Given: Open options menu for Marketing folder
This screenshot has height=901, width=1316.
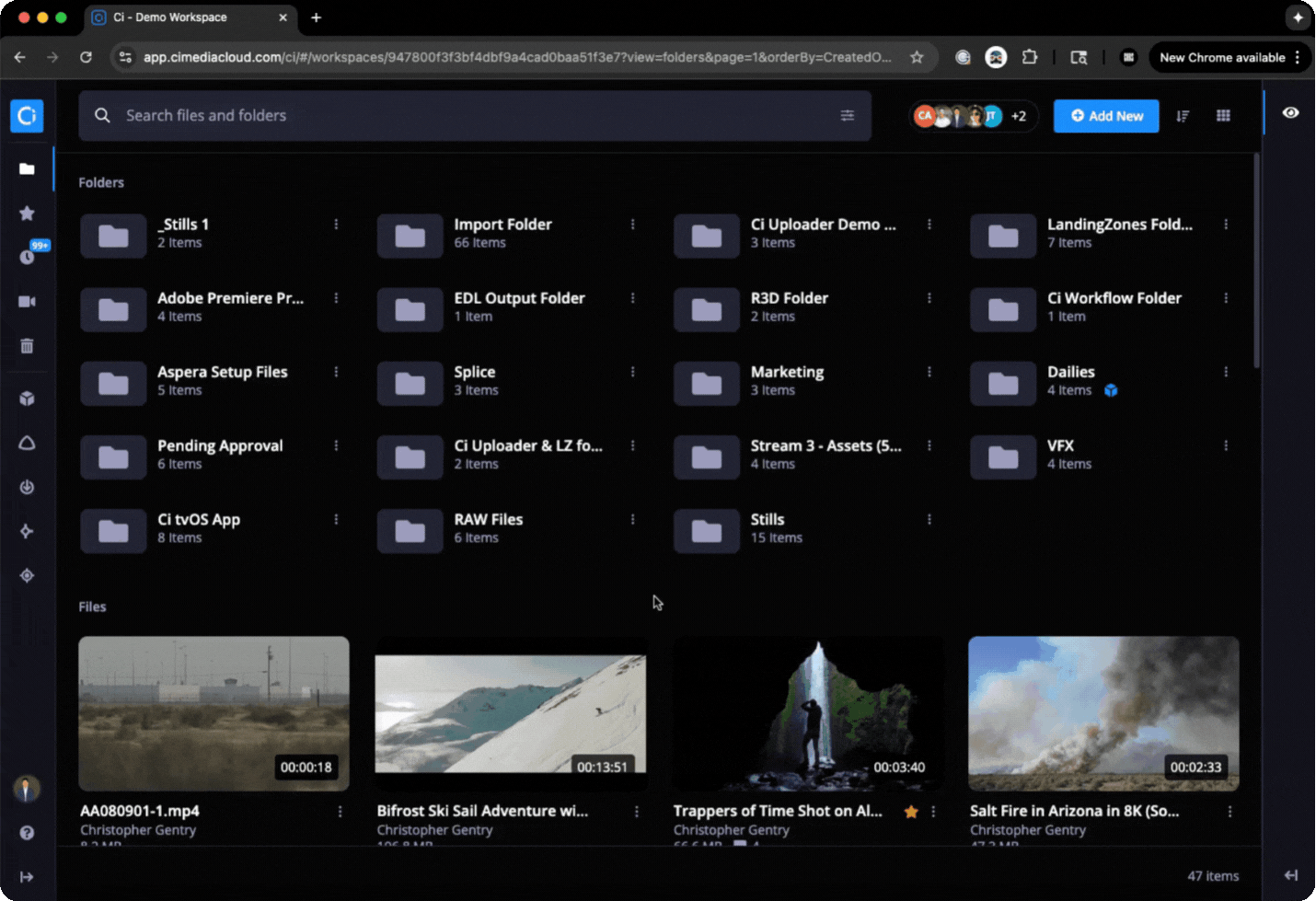Looking at the screenshot, I should pyautogui.click(x=929, y=372).
